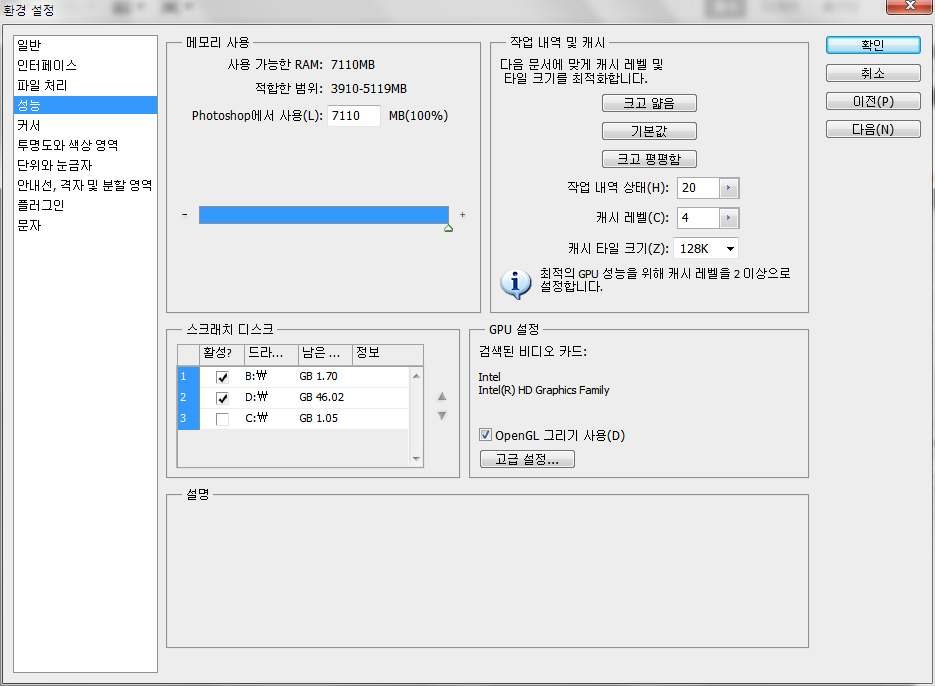Click the blue memory usage bar

[324, 215]
